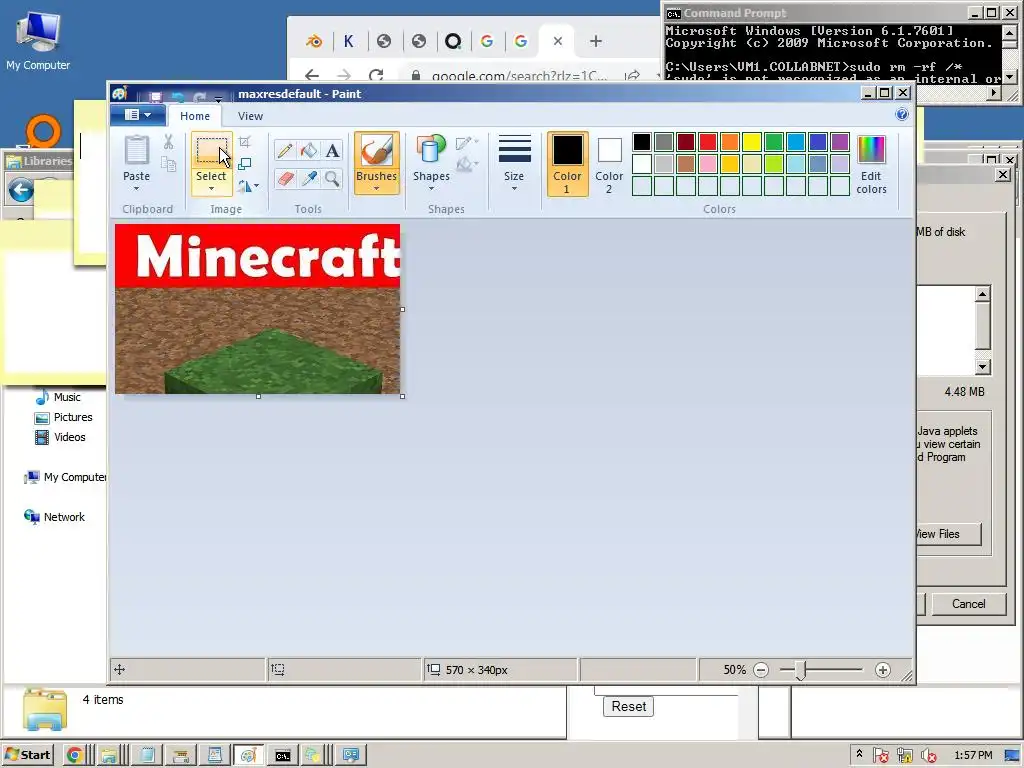This screenshot has height=768, width=1024.
Task: Click the rectangular Select tool icon
Action: pyautogui.click(x=211, y=150)
